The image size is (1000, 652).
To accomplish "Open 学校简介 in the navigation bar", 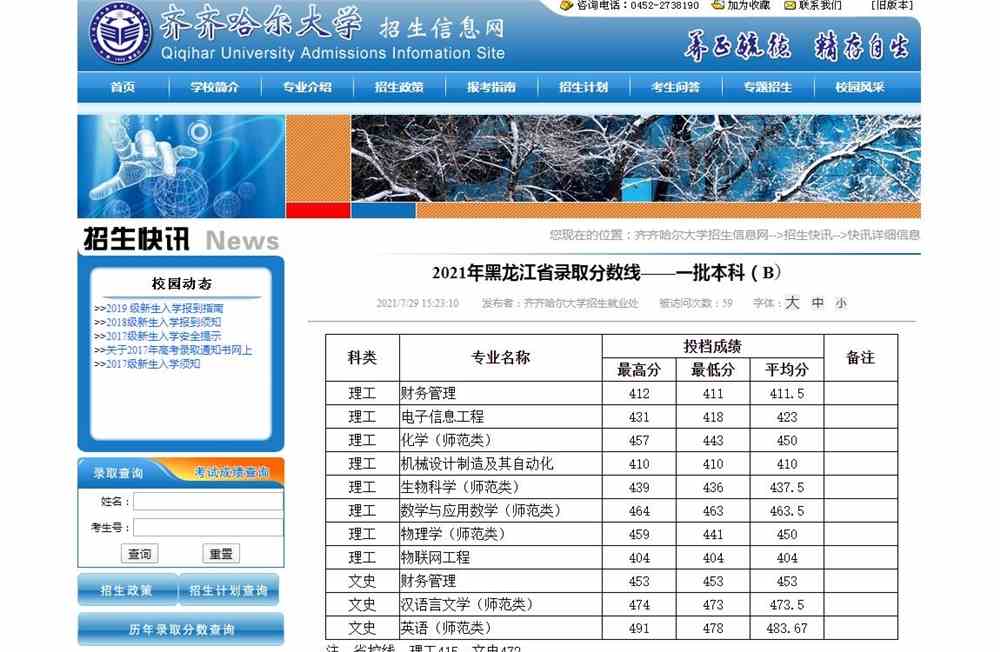I will (x=215, y=87).
